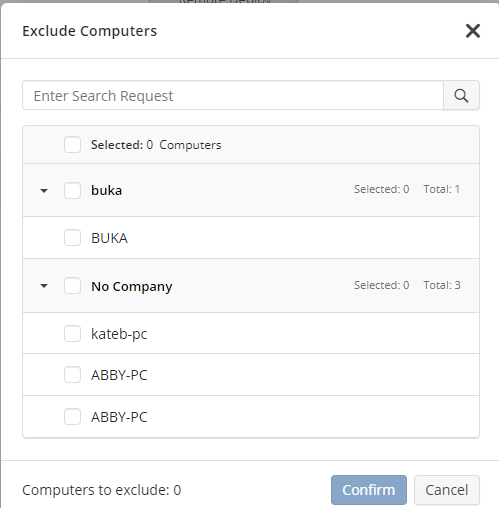
Task: Close the Exclude Computers dialog
Action: [x=473, y=31]
